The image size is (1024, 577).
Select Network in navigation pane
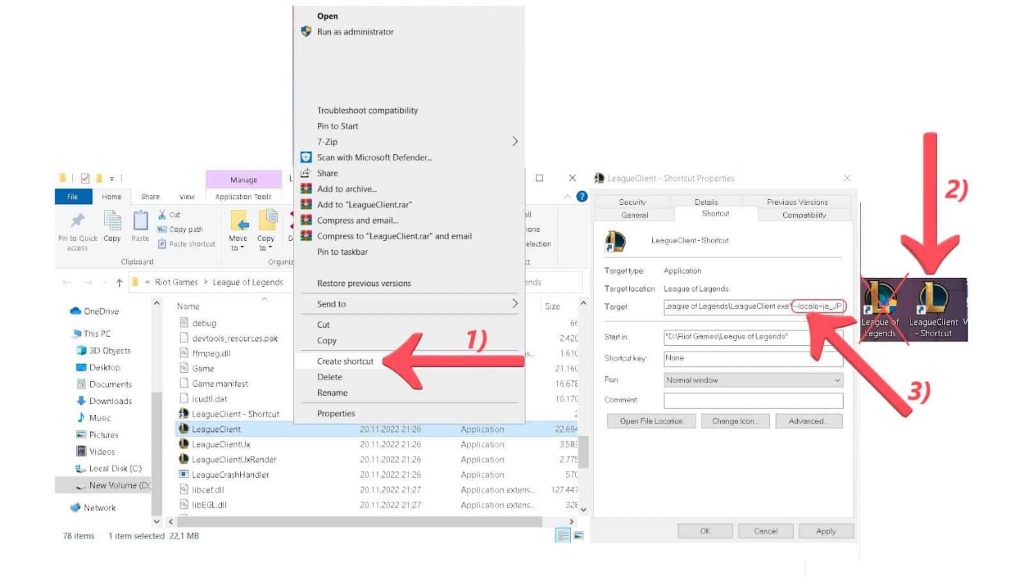click(93, 507)
